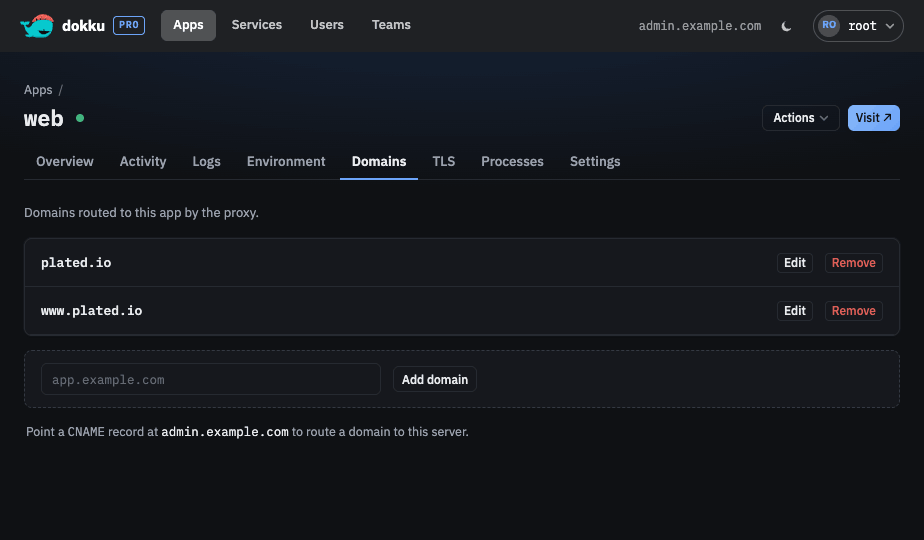Image resolution: width=924 pixels, height=540 pixels.
Task: Click the www.plated.io domain name text
Action: [x=91, y=311]
